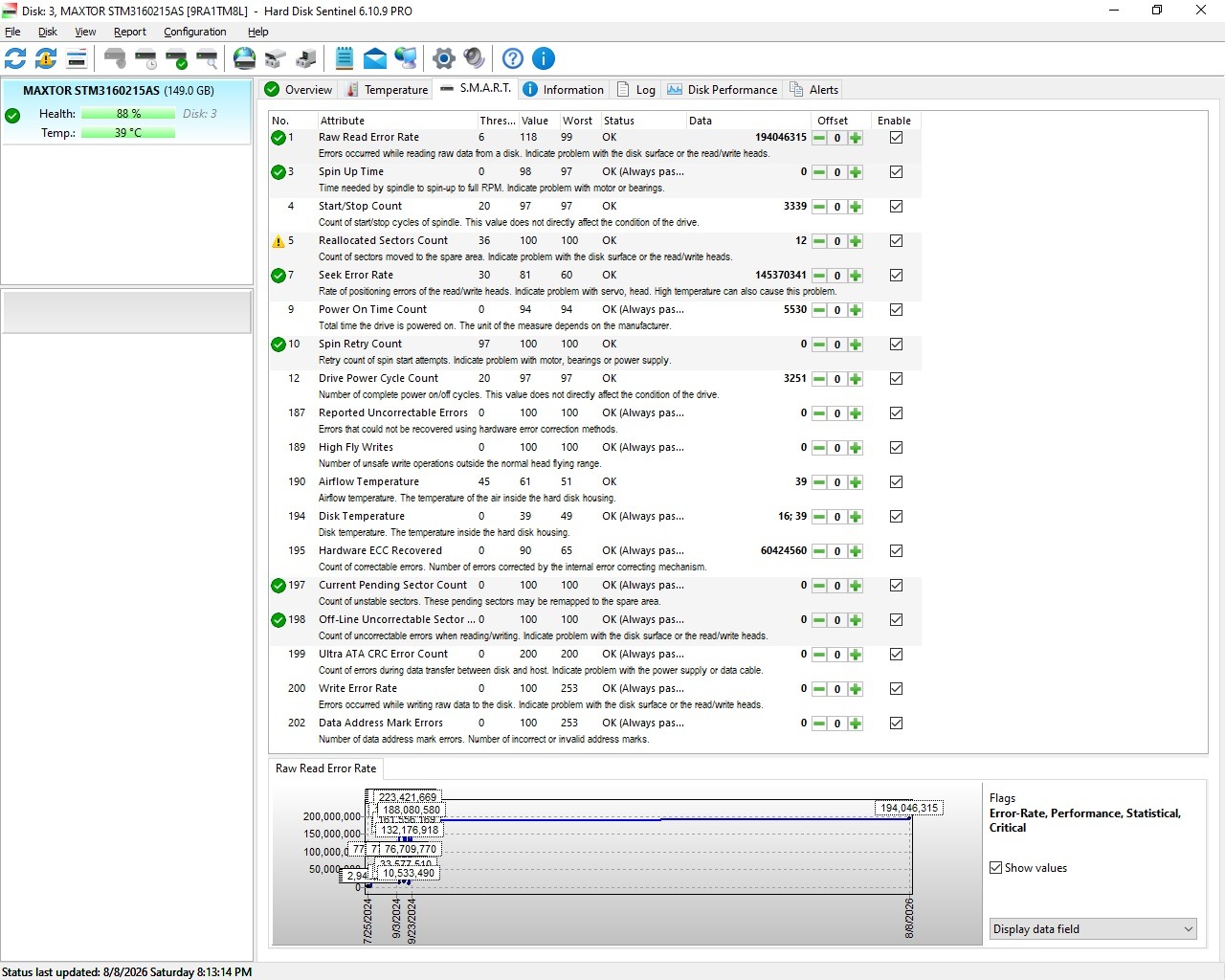Click the green minus for Current Pending Sector Count
This screenshot has width=1225, height=980.
click(819, 586)
